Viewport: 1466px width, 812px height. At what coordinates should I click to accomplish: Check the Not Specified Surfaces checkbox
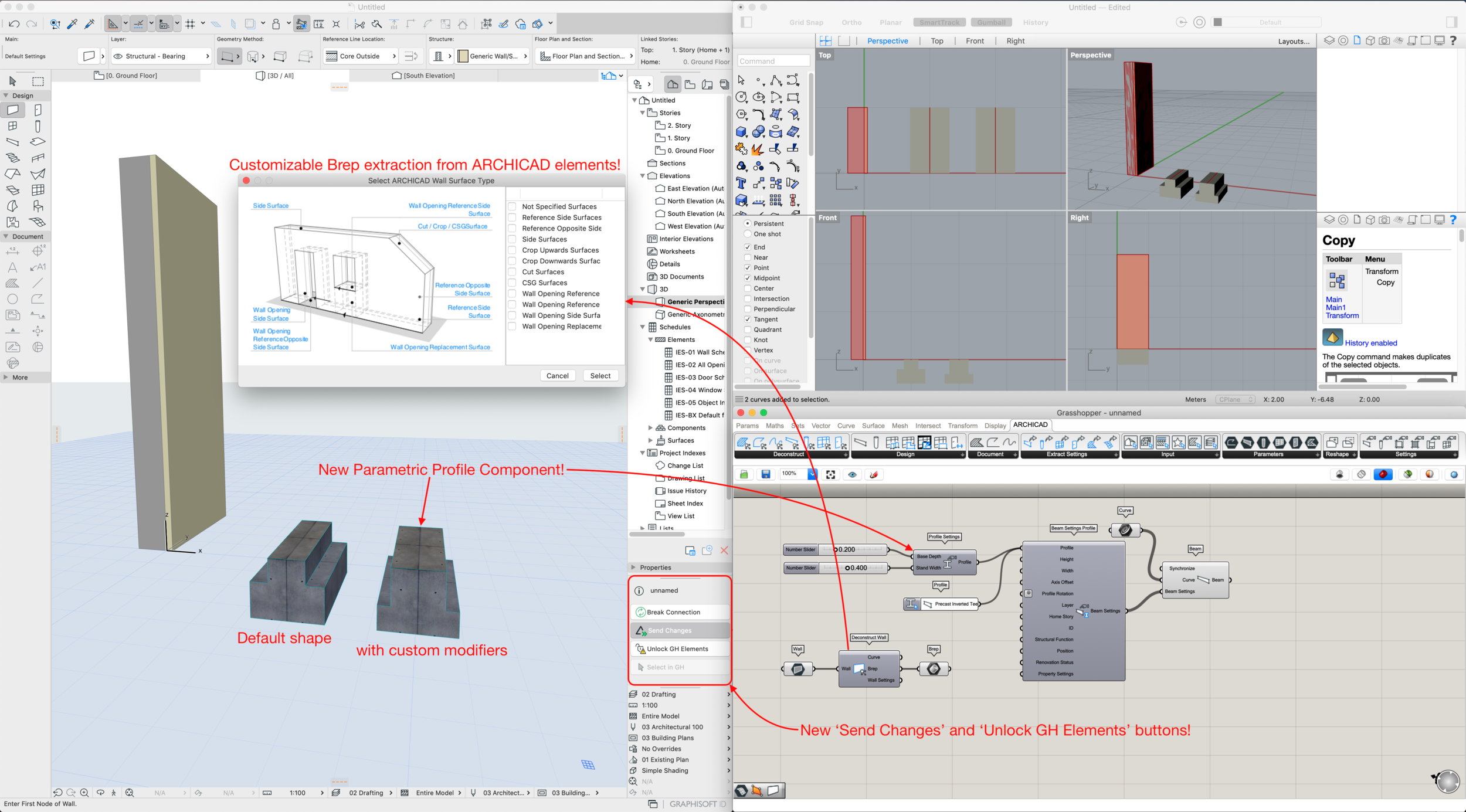[x=512, y=206]
